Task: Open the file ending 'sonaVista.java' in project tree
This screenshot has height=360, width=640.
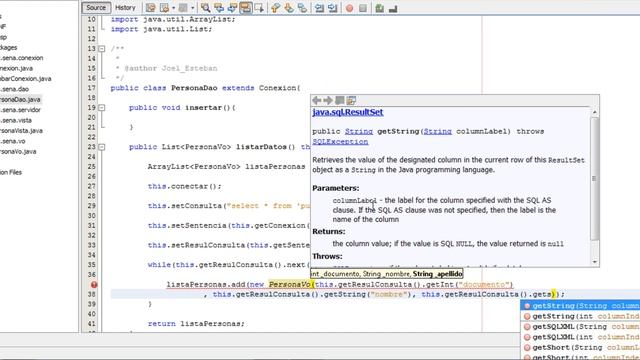Action: tap(21, 131)
